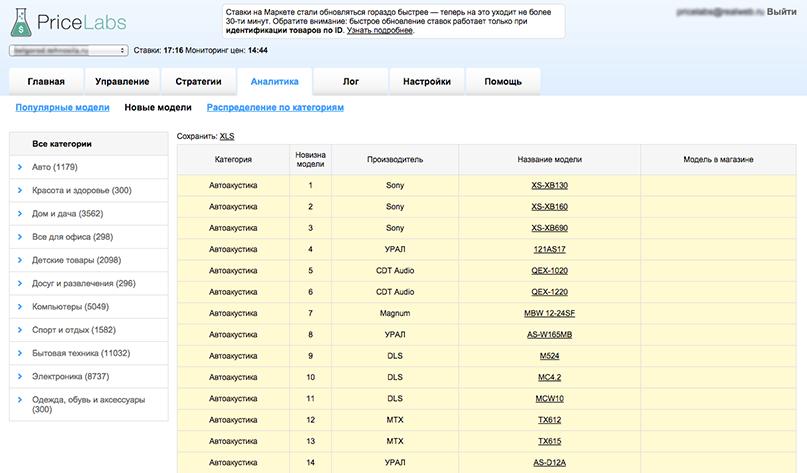
Task: Expand the Спорт и отдых chevron
Action: [20, 330]
